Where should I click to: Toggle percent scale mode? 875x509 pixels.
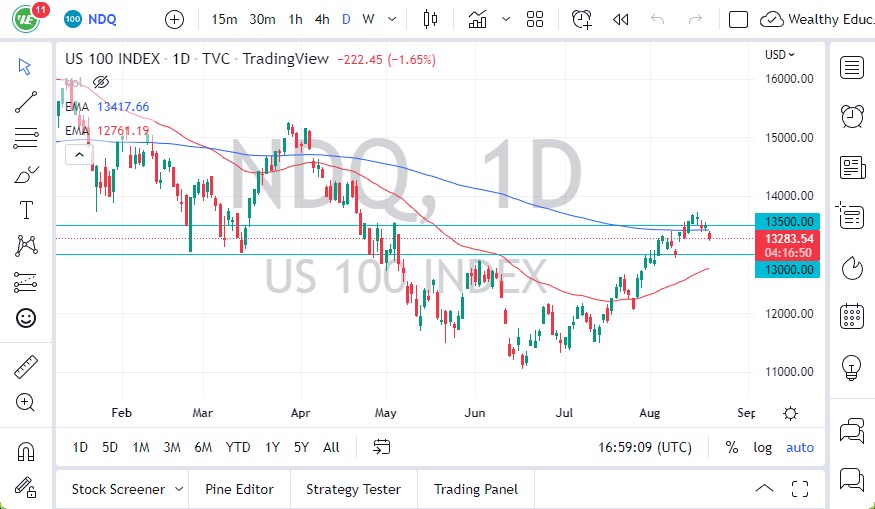732,447
